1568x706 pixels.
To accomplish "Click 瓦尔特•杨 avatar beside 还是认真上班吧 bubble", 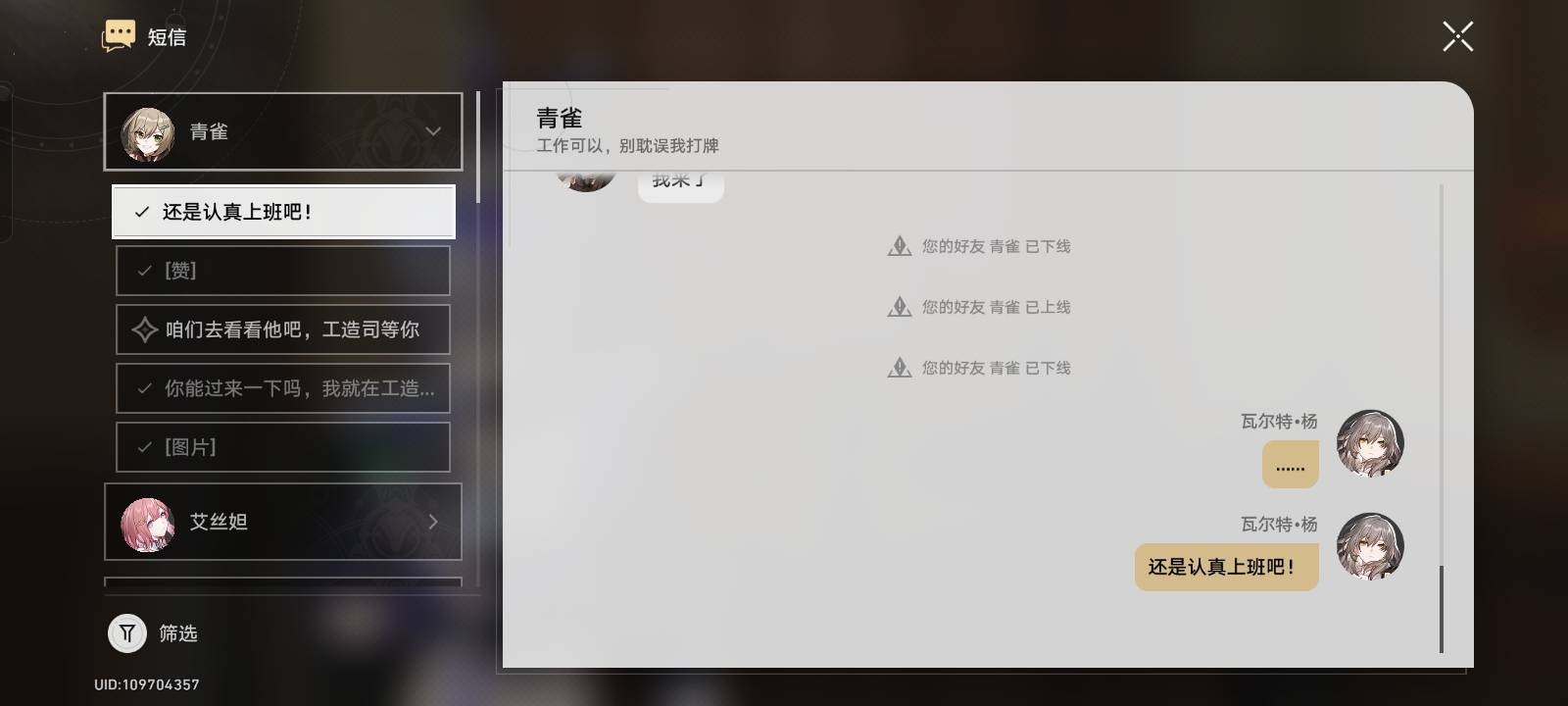I will coord(1371,546).
